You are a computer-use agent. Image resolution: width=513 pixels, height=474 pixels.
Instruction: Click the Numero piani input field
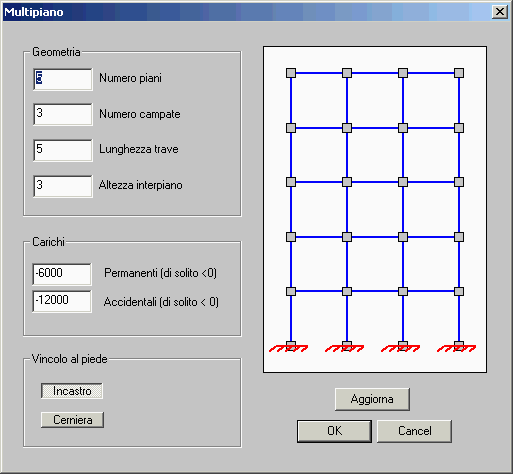[x=63, y=79]
